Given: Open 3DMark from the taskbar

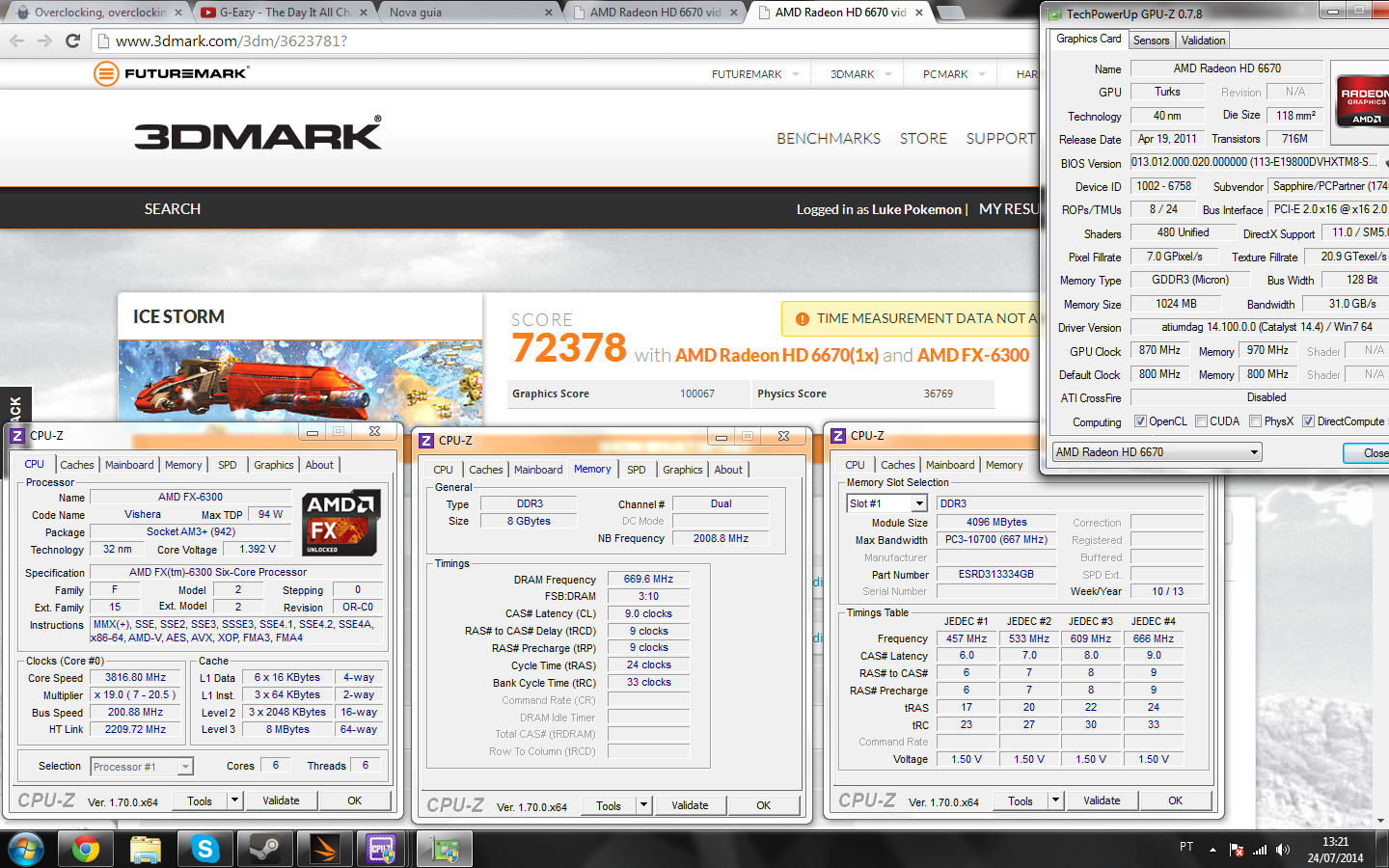Looking at the screenshot, I should [324, 849].
